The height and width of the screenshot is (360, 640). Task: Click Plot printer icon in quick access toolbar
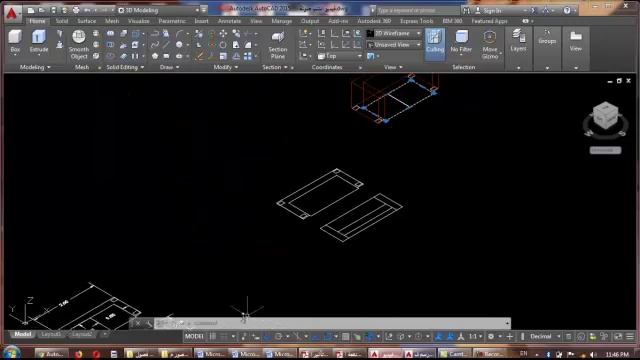click(x=76, y=10)
